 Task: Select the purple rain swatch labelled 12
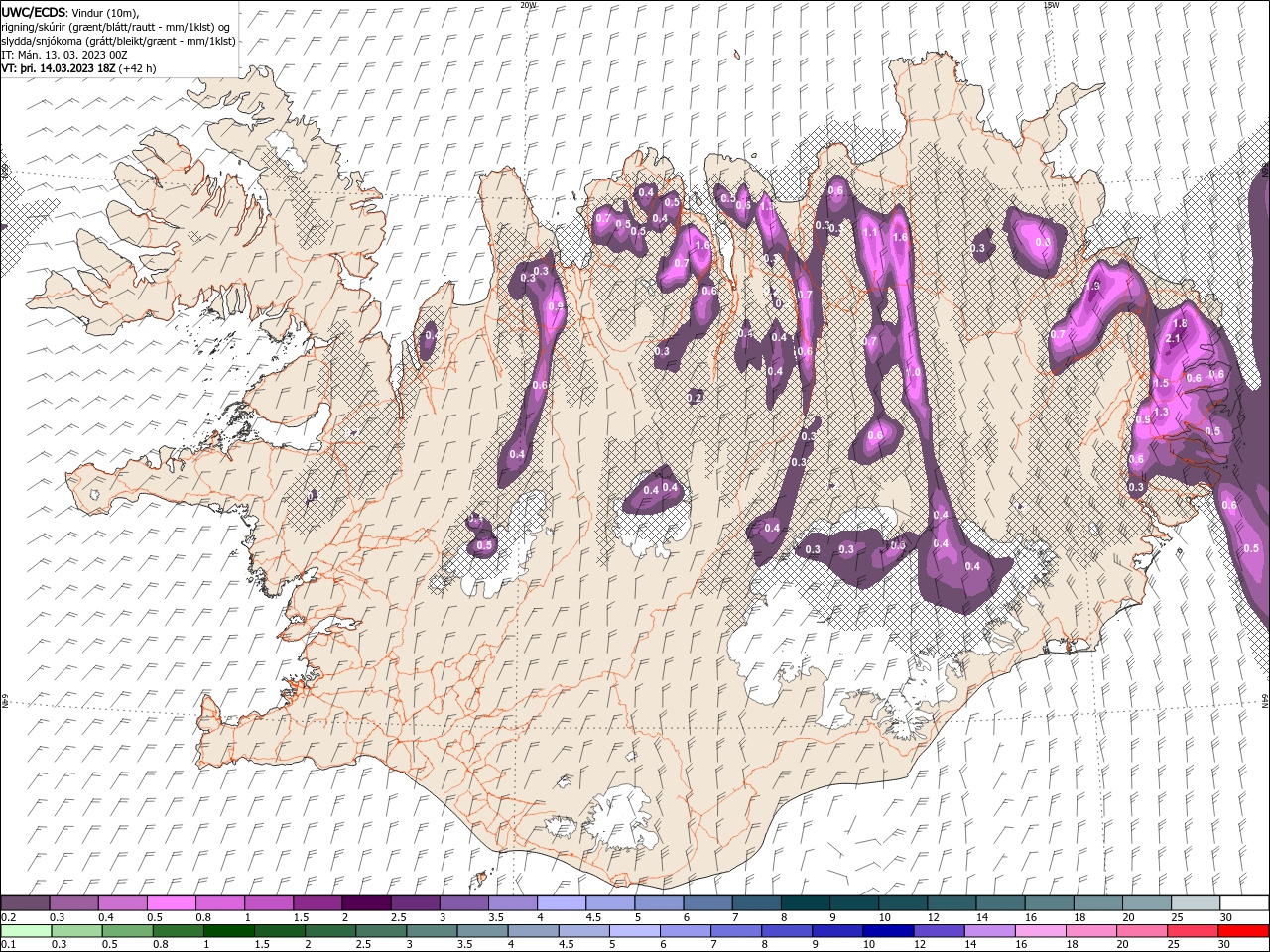click(x=938, y=931)
